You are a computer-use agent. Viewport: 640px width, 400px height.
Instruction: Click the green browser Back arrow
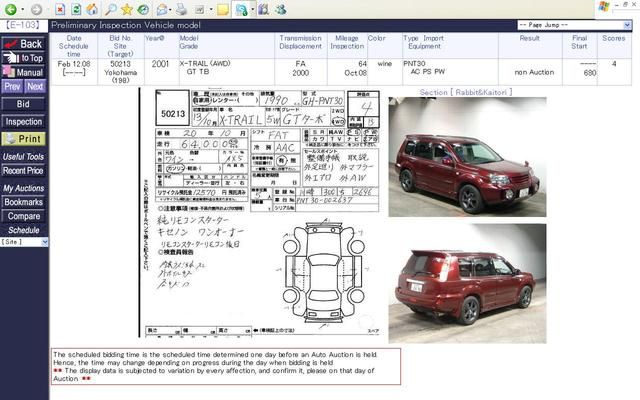11,9
